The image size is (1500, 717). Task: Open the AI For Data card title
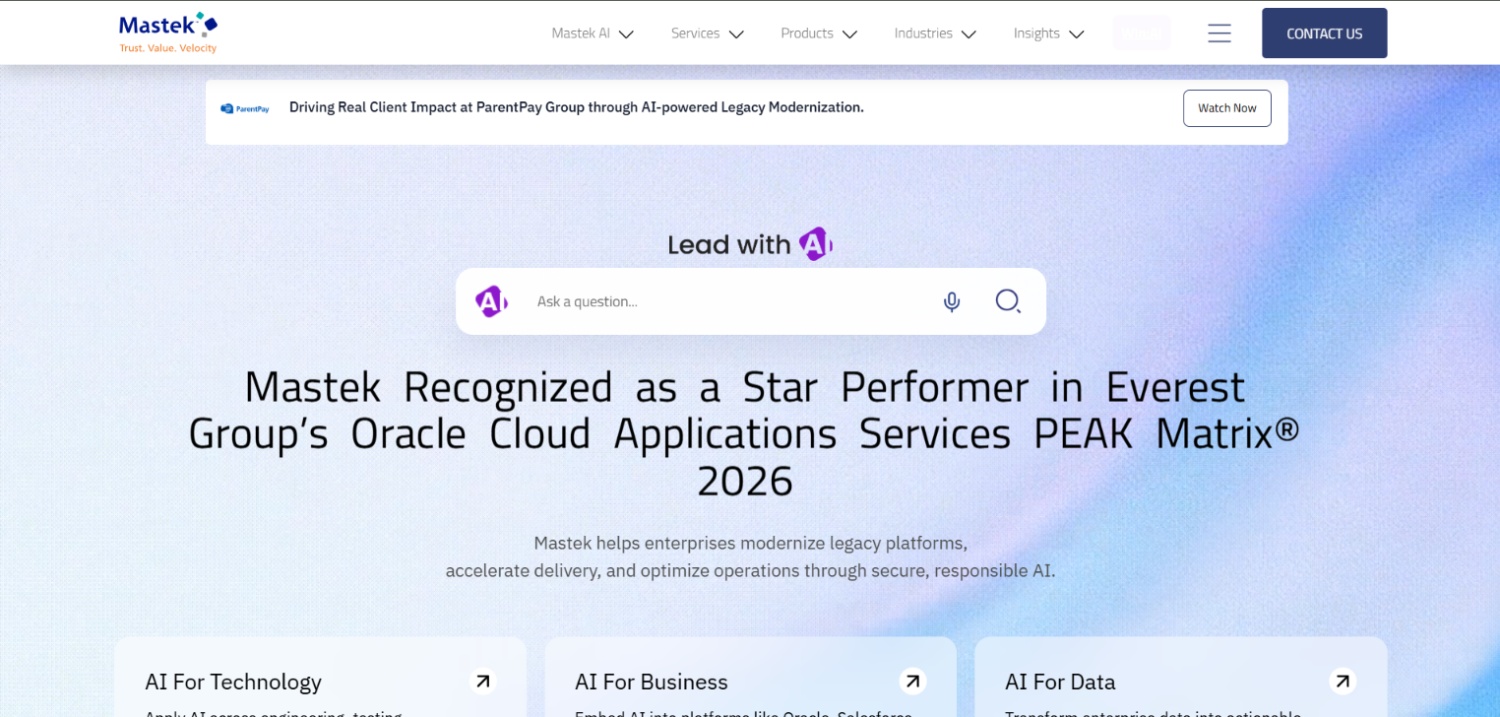(x=1060, y=682)
